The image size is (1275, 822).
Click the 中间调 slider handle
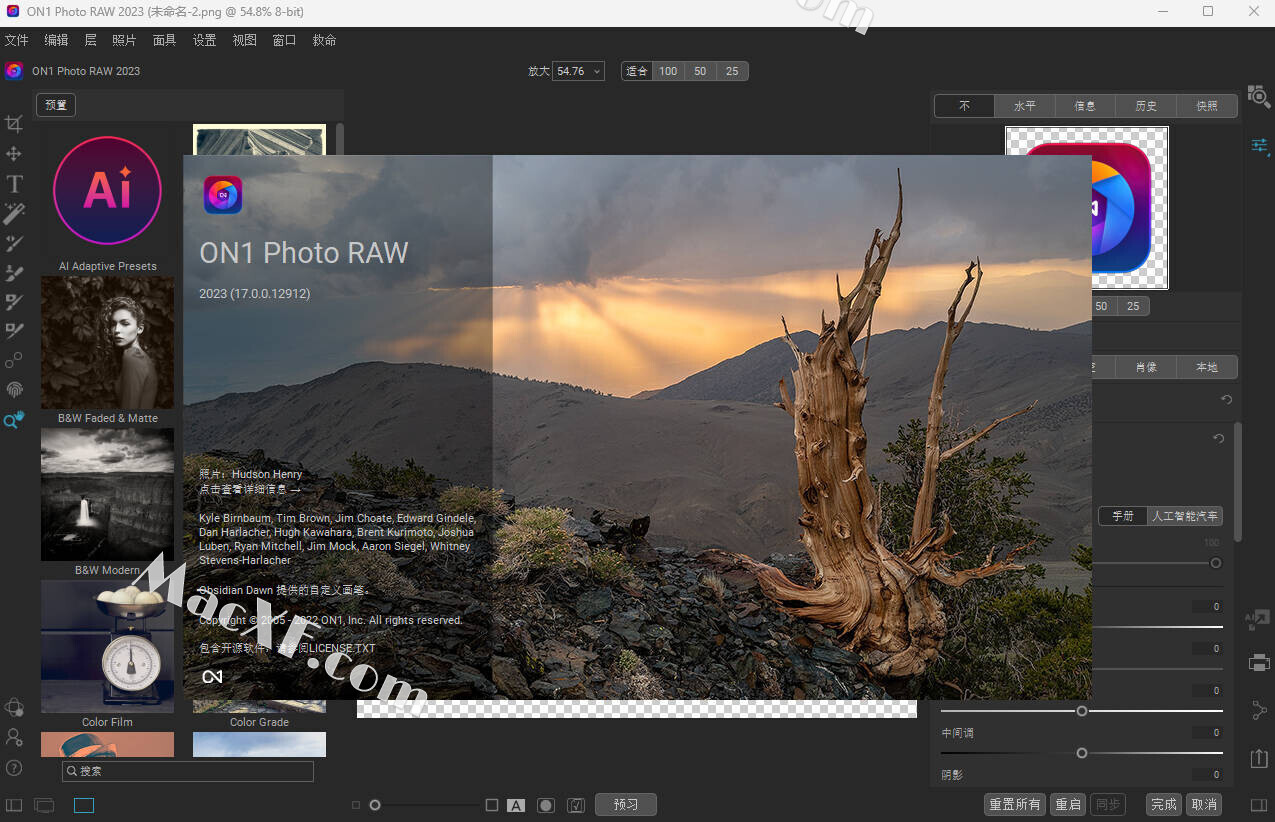coord(1082,753)
